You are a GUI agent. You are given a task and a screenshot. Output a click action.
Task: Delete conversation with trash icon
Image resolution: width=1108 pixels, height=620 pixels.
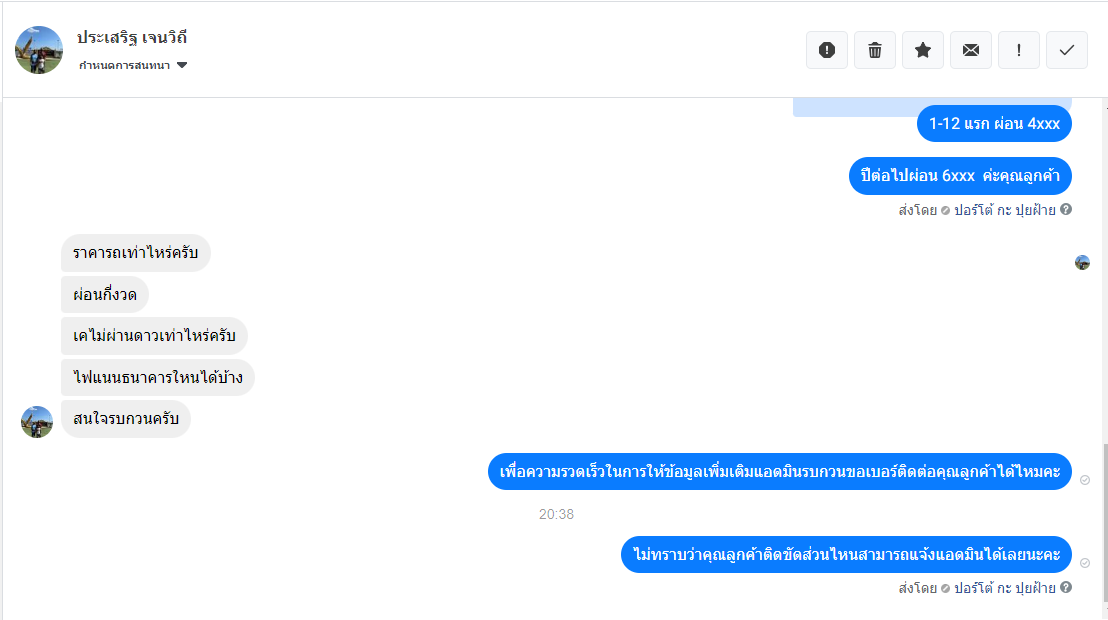pos(875,50)
